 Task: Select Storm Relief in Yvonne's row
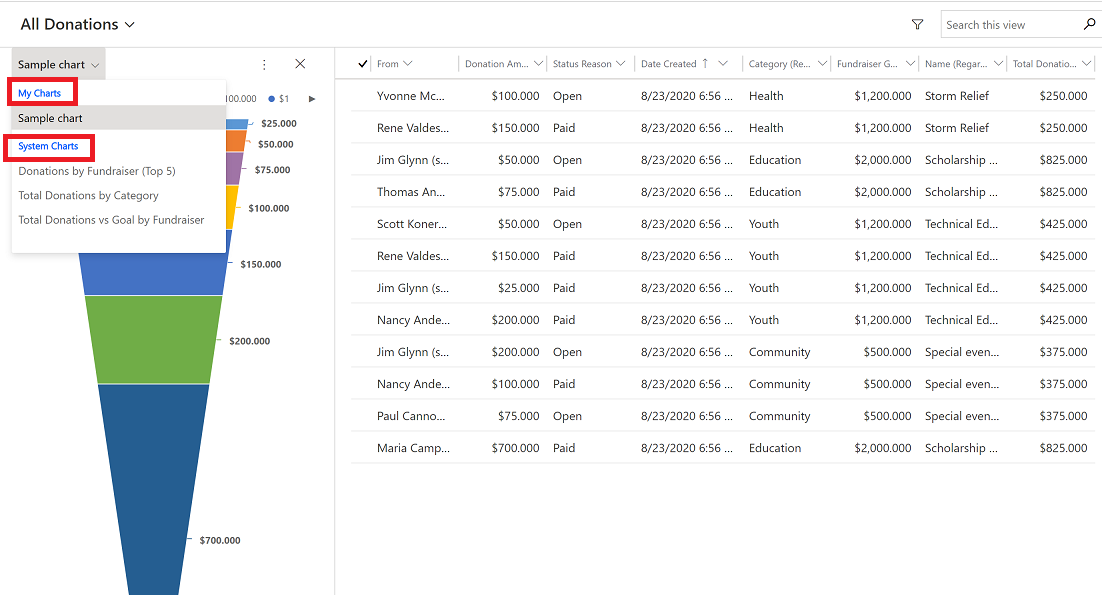pyautogui.click(x=957, y=96)
